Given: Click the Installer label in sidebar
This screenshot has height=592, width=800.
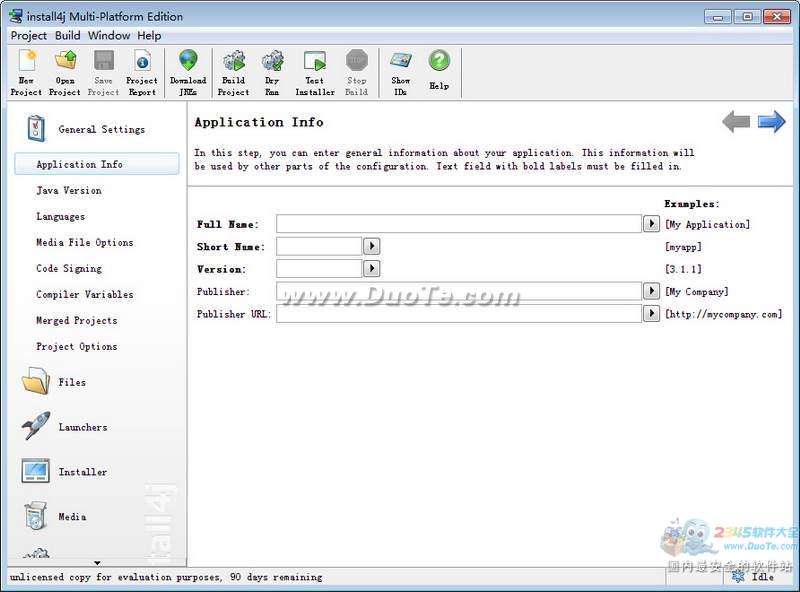Looking at the screenshot, I should tap(83, 472).
